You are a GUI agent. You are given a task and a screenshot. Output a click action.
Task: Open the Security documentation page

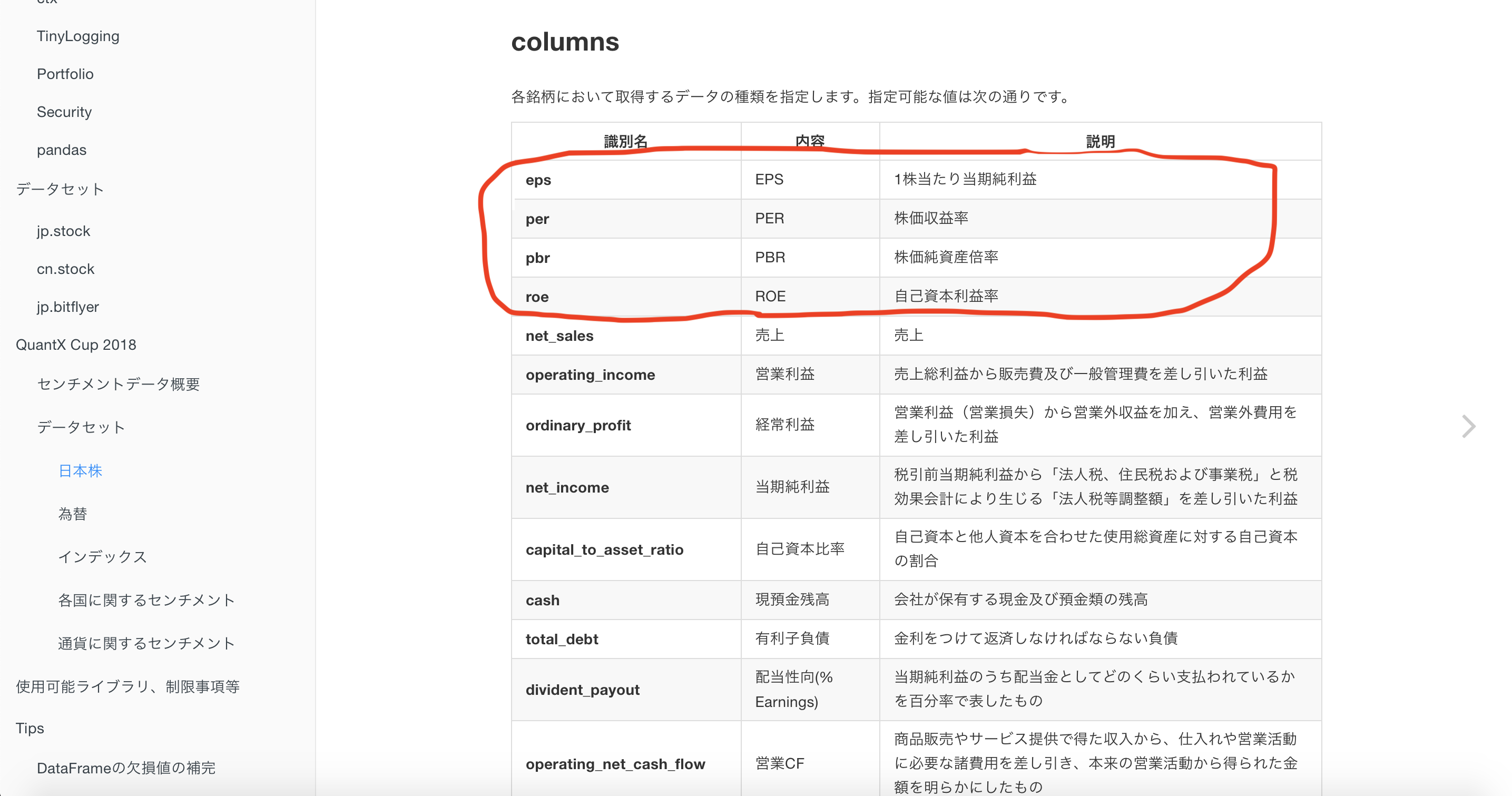(64, 112)
